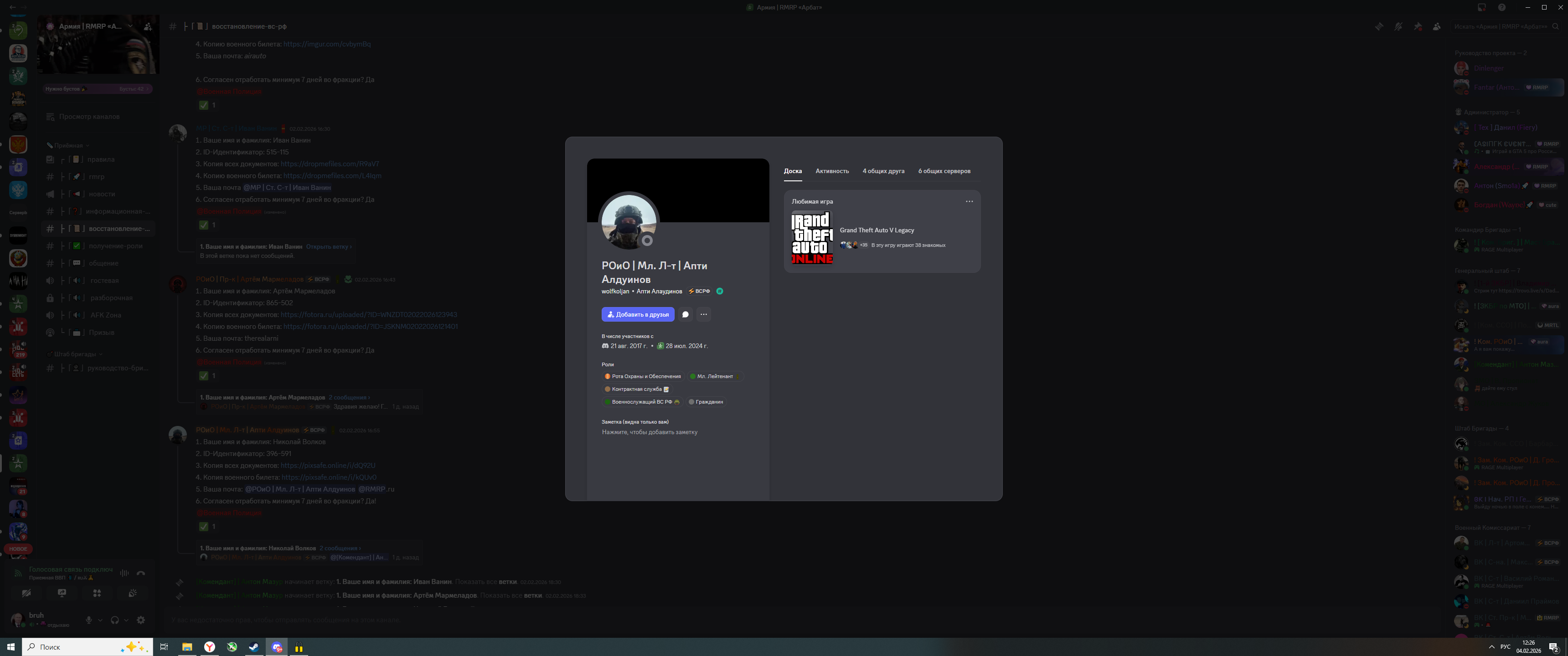
Task: Open threads icon in channel header
Action: point(1379,26)
